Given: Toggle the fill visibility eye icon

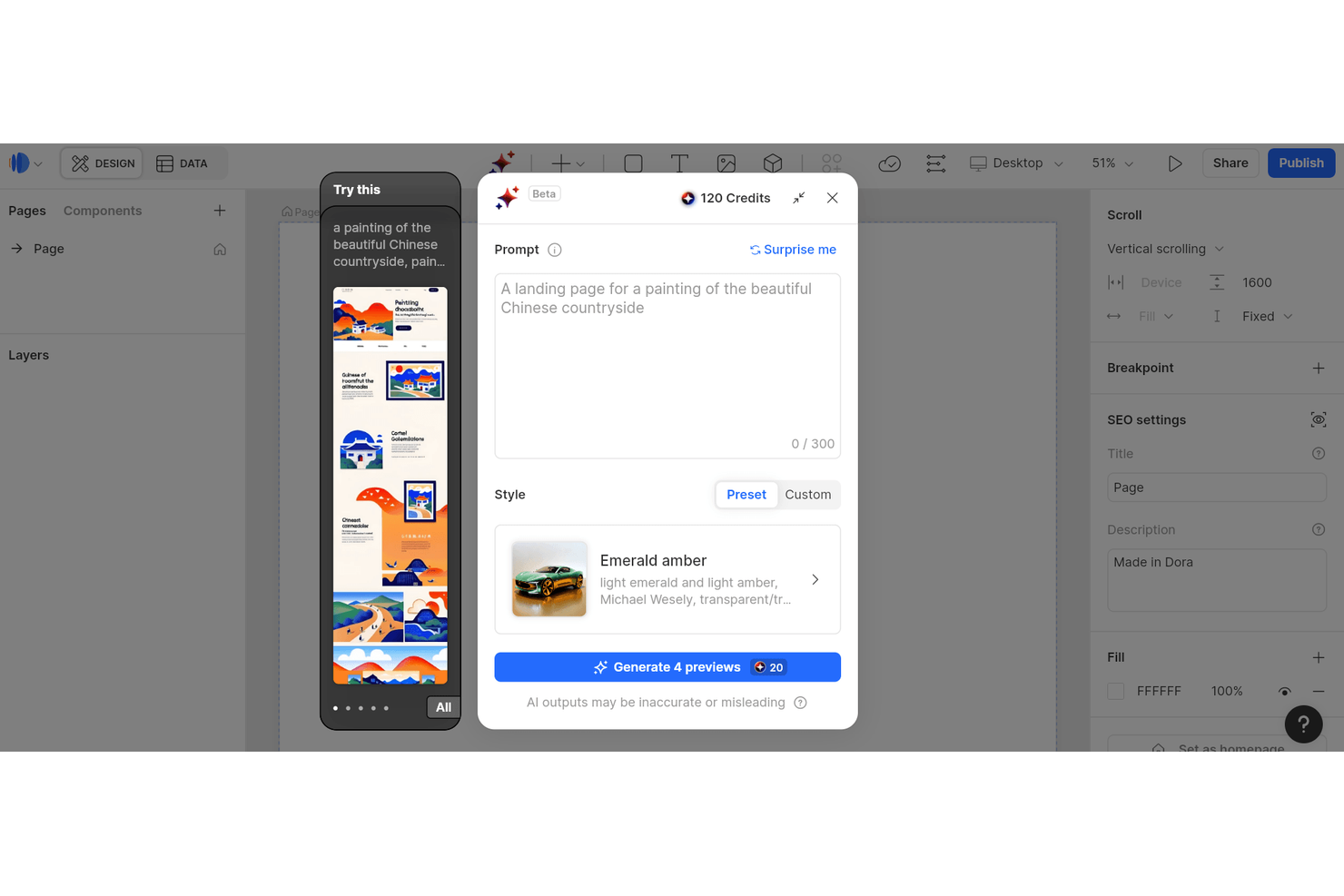Looking at the screenshot, I should tap(1285, 691).
